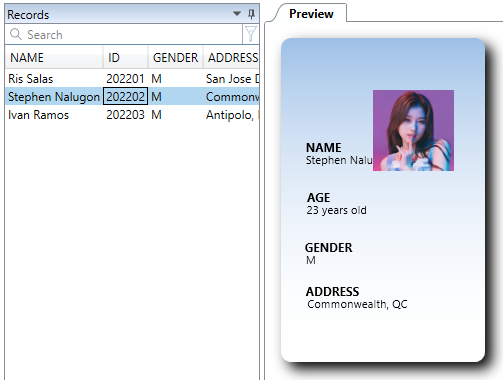
Task: Sort by the NAME column header
Action: (x=54, y=58)
